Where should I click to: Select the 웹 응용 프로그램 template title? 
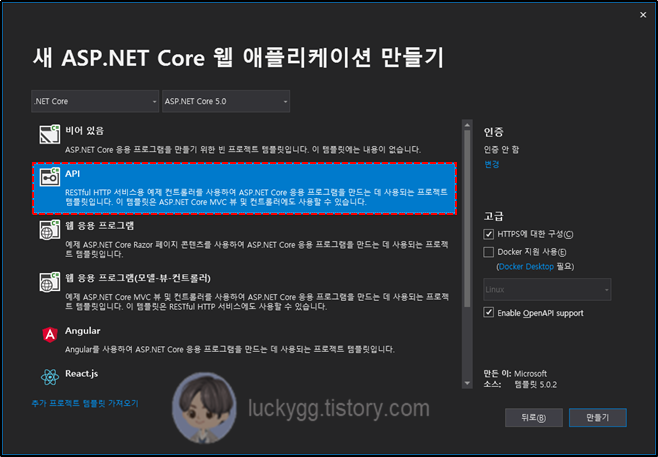click(x=99, y=226)
